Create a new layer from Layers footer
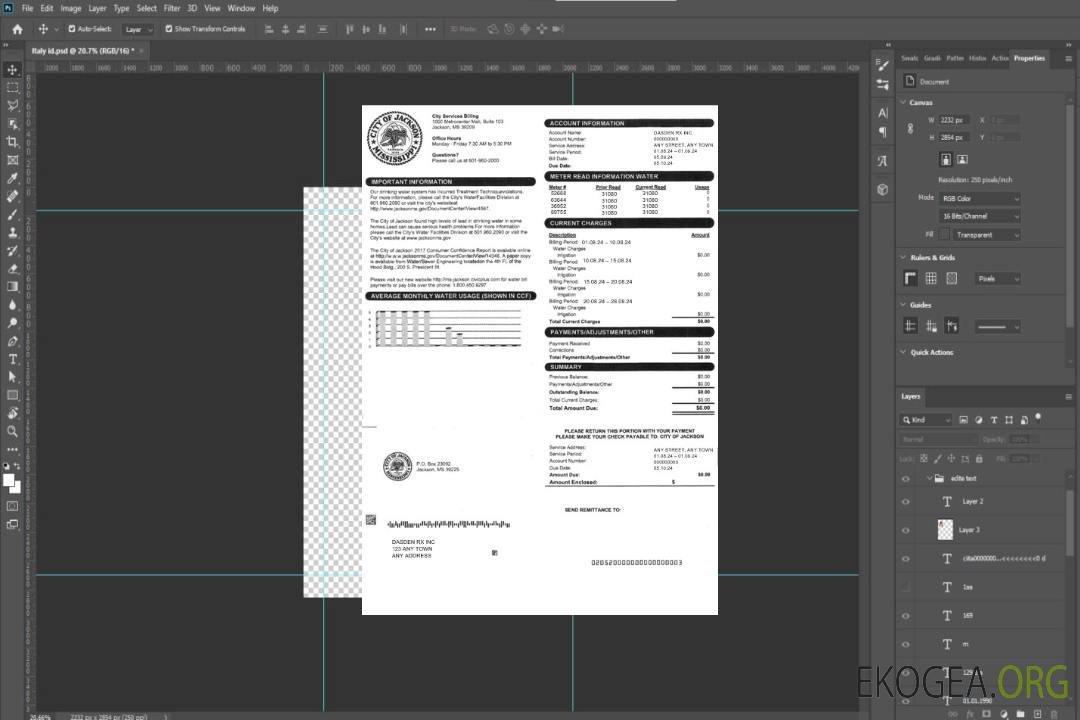Screen dimensions: 1080x720 tap(1037, 714)
